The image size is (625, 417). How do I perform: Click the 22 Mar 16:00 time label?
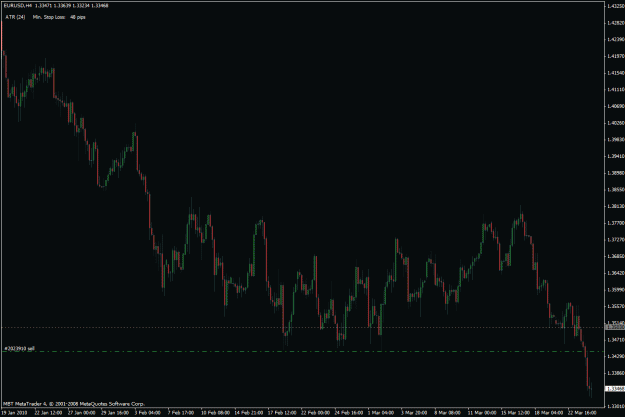coord(582,413)
